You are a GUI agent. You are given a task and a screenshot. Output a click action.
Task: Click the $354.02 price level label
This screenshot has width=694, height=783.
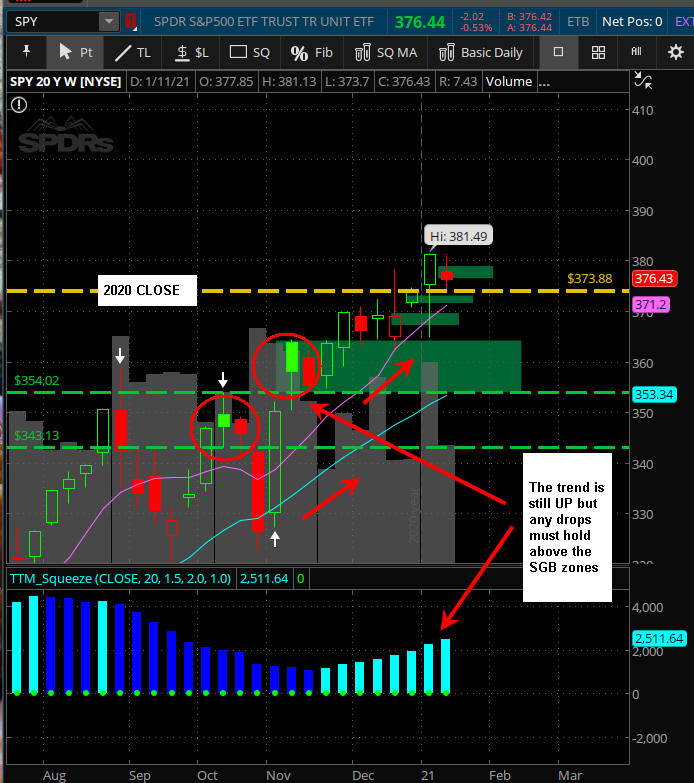point(36,381)
